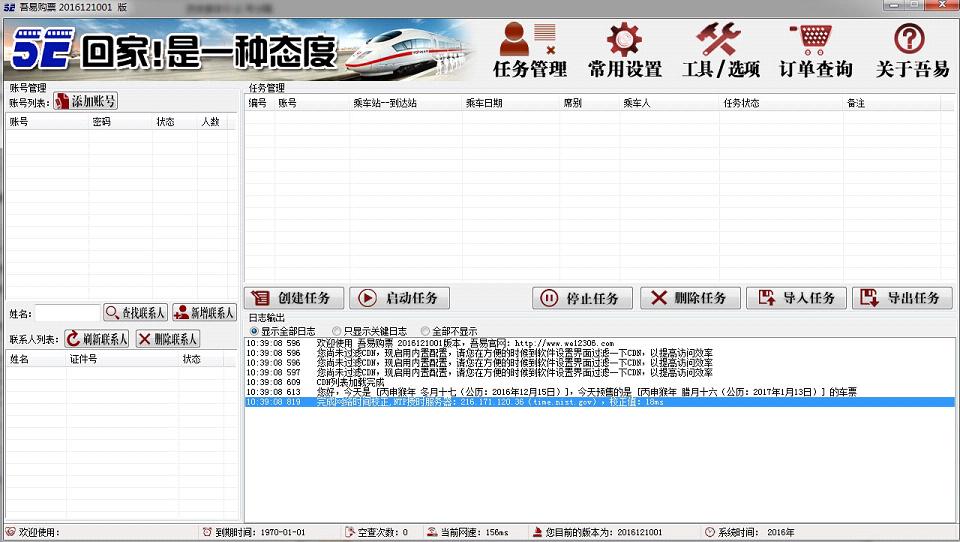Click 乘车人 column header
The image size is (960, 542).
coord(669,103)
